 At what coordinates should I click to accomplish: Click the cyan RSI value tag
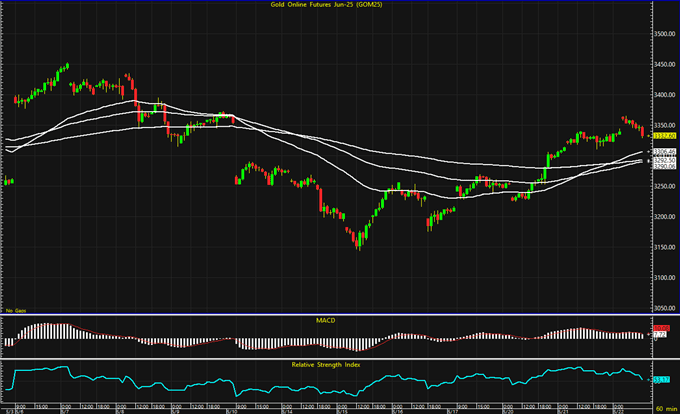pos(660,380)
